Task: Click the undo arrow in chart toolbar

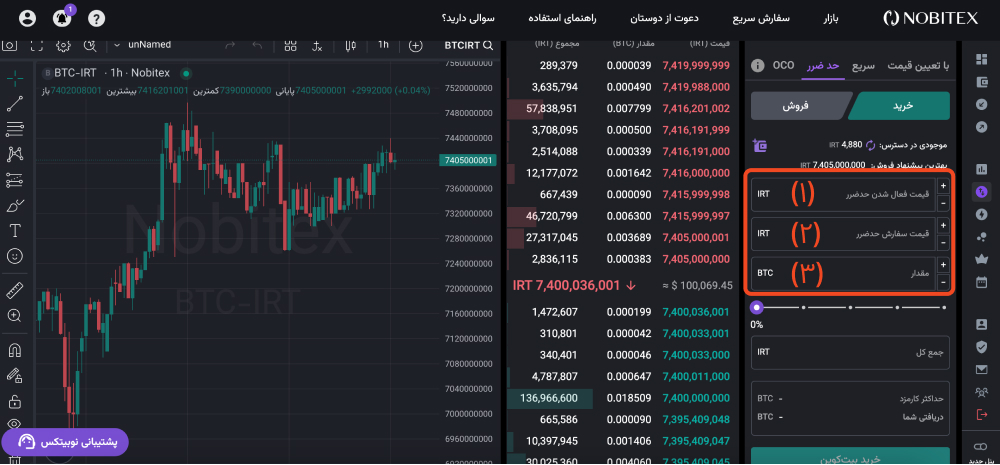Action: pyautogui.click(x=257, y=45)
